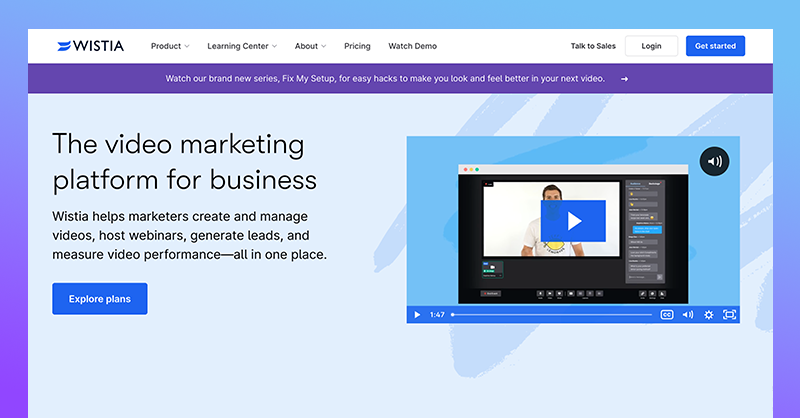Play the video from control bar
Screen dimensions: 800x418
point(417,314)
